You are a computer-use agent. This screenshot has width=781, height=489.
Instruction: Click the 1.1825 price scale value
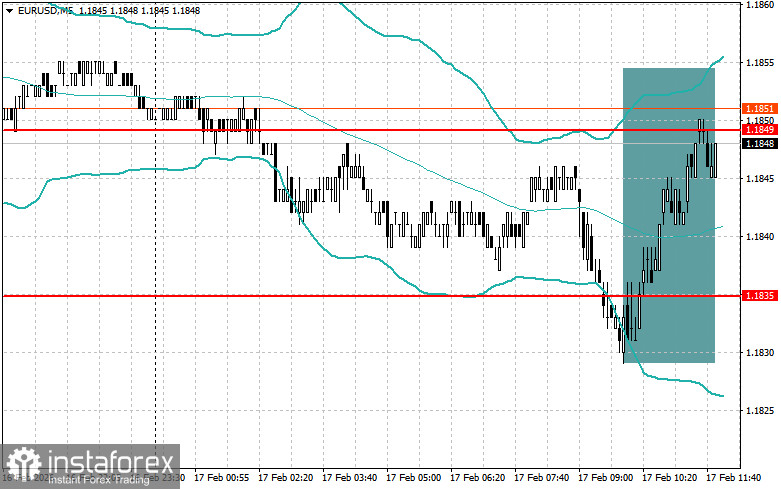point(760,411)
